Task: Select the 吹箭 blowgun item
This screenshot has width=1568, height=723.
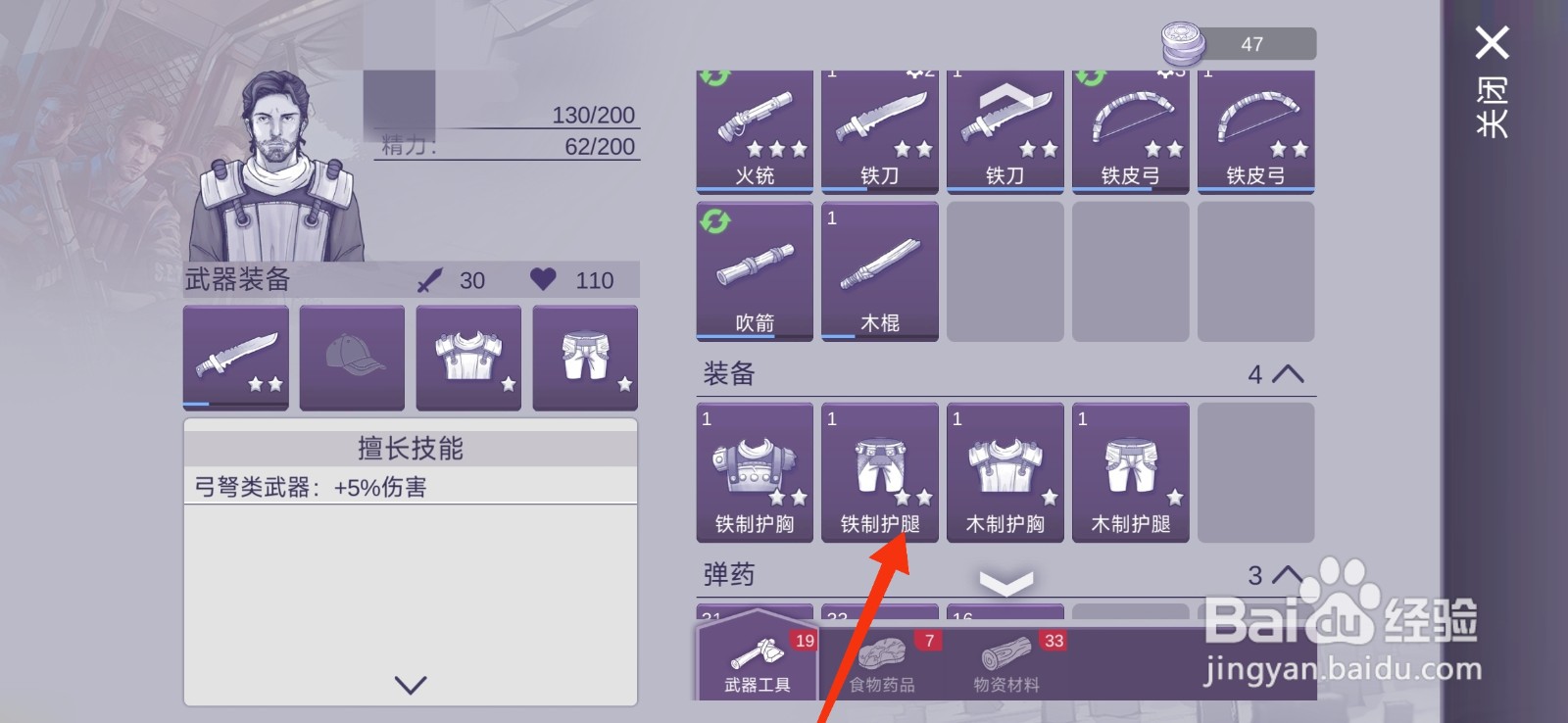Action: pos(755,271)
